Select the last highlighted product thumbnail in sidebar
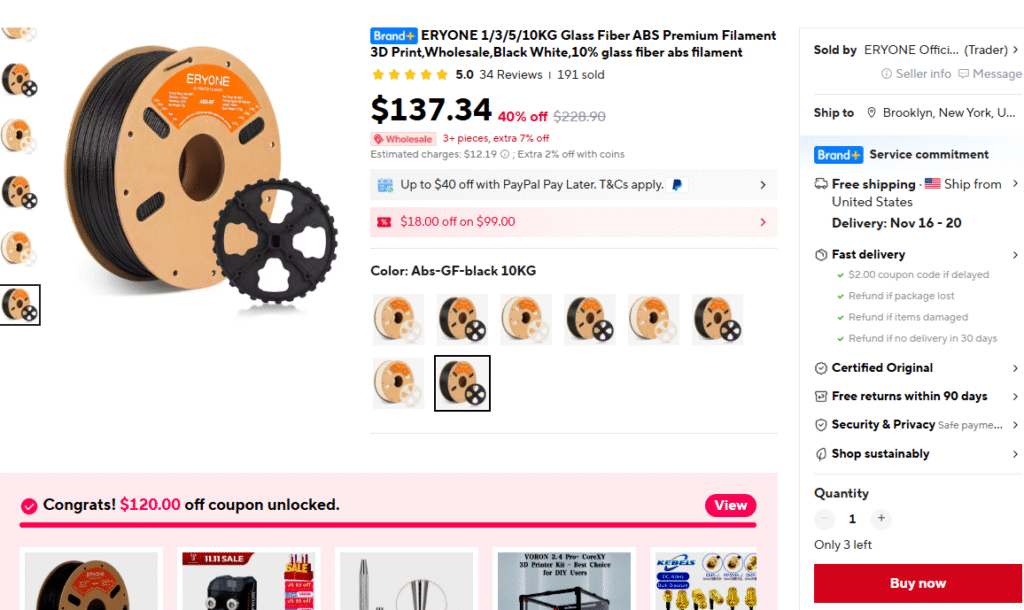1024x610 pixels. tap(20, 305)
